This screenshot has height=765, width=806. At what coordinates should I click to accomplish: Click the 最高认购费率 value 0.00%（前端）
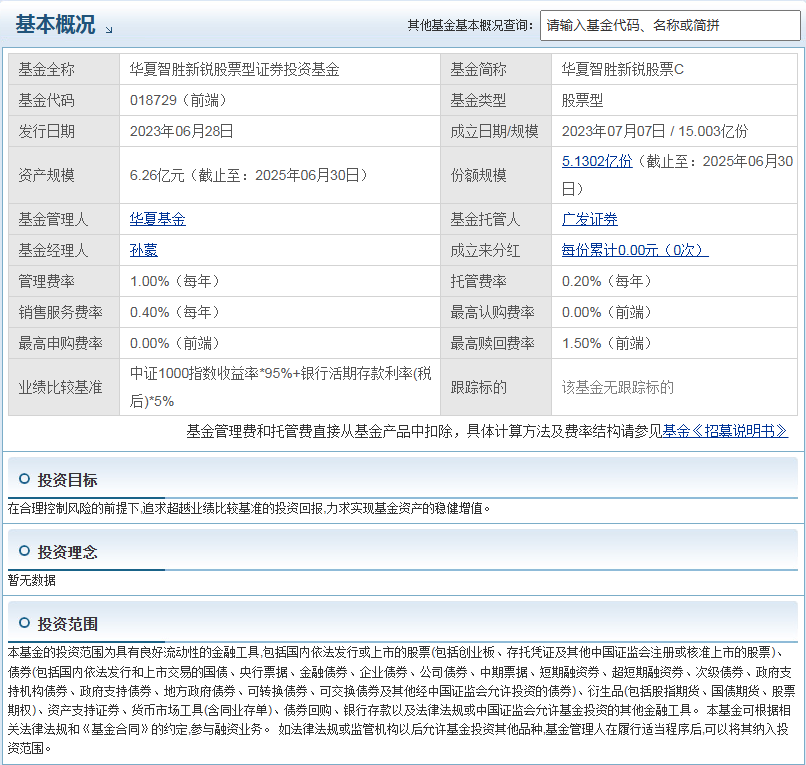click(x=607, y=312)
